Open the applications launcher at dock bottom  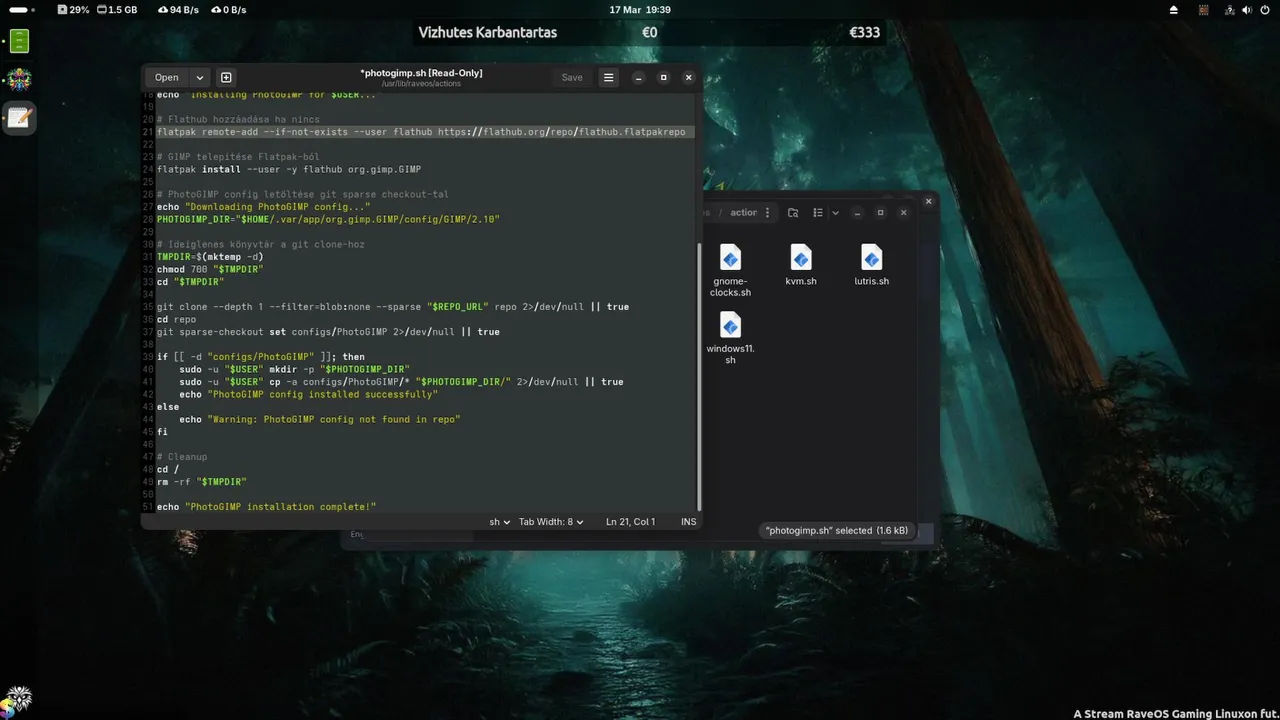[17, 700]
